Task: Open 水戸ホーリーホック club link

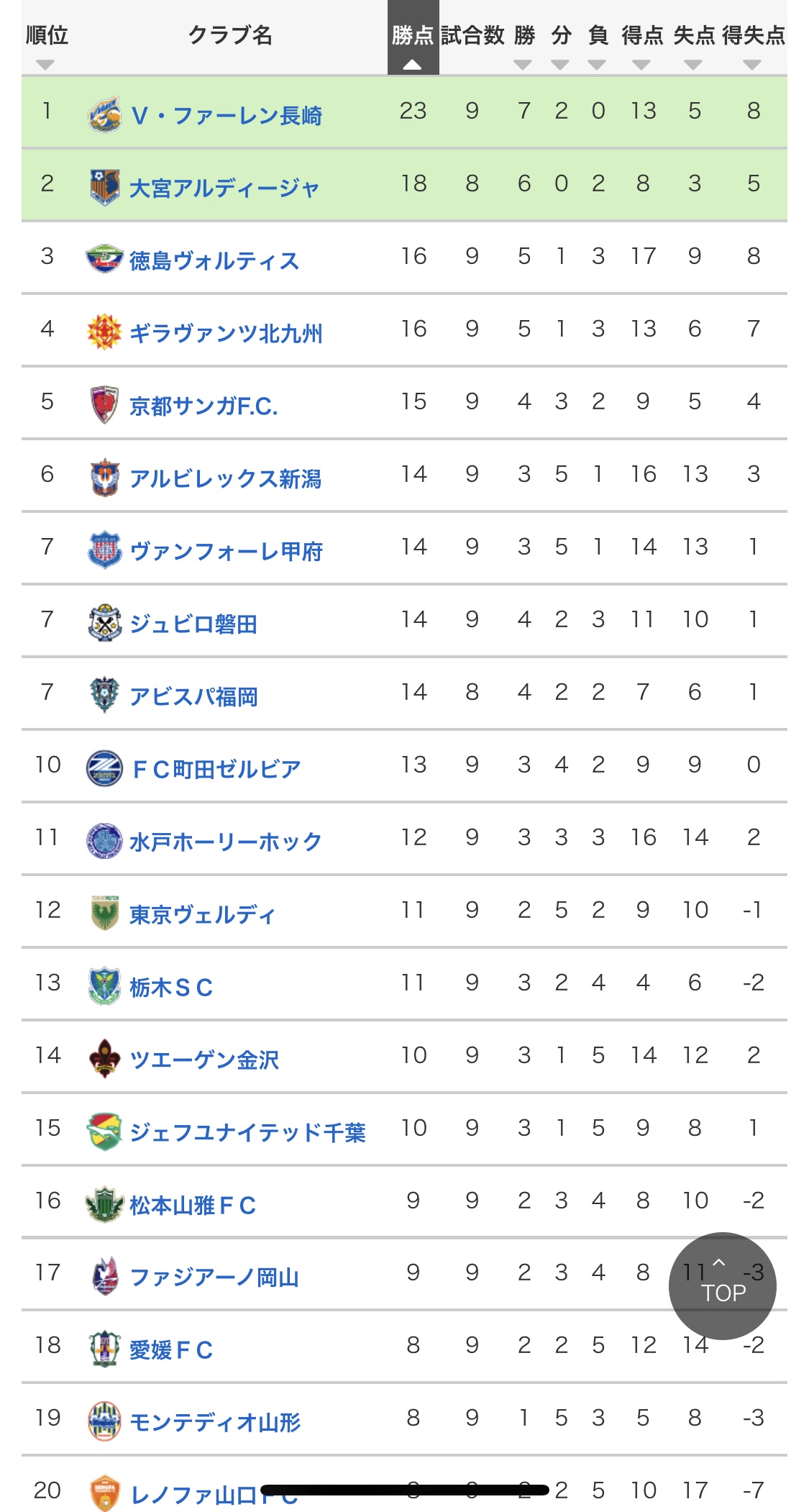Action: 225,842
